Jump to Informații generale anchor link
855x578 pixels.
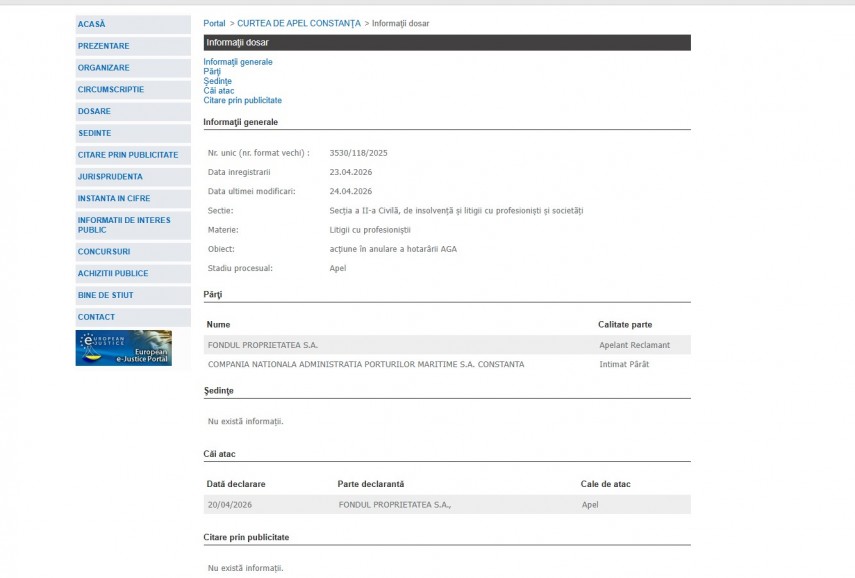pos(238,62)
